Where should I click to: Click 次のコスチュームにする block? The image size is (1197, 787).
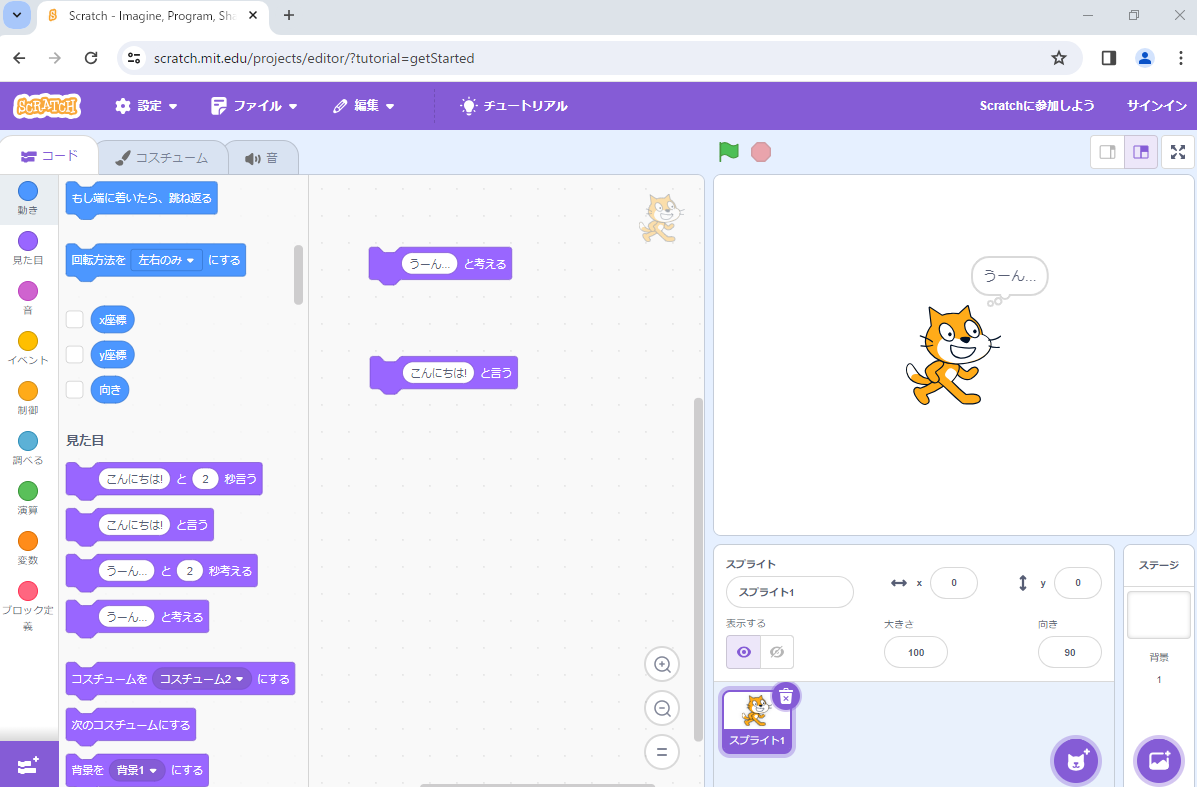click(131, 724)
